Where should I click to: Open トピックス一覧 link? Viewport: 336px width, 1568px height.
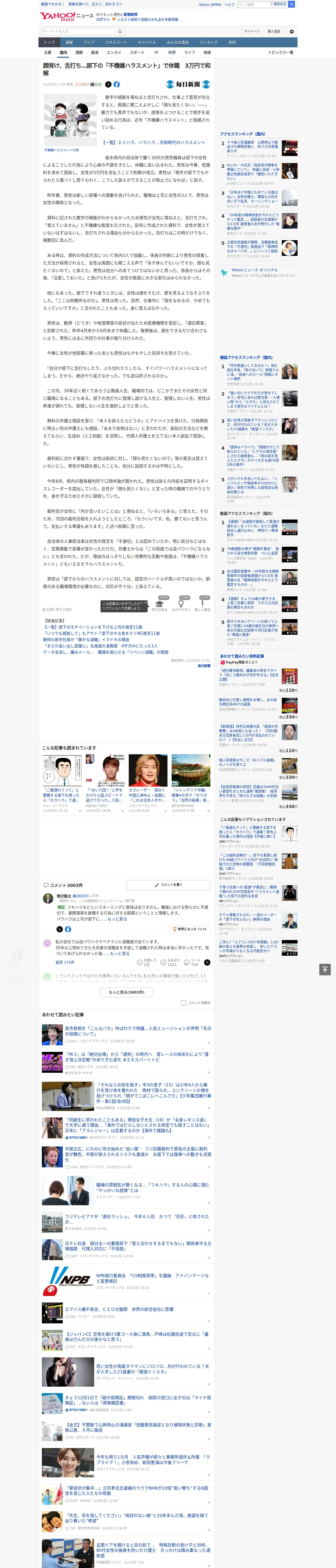pos(281,52)
